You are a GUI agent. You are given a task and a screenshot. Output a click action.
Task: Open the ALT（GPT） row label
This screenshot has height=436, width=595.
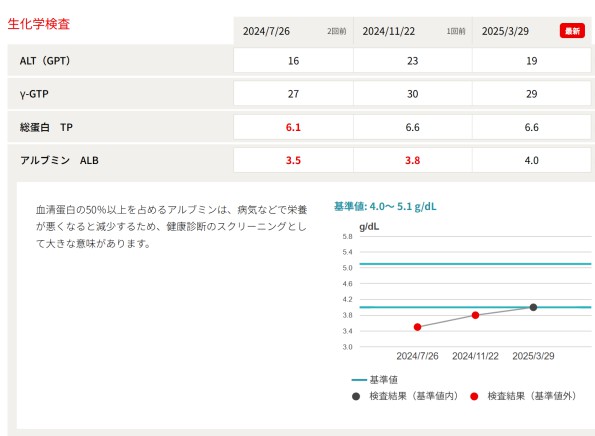coord(45,61)
